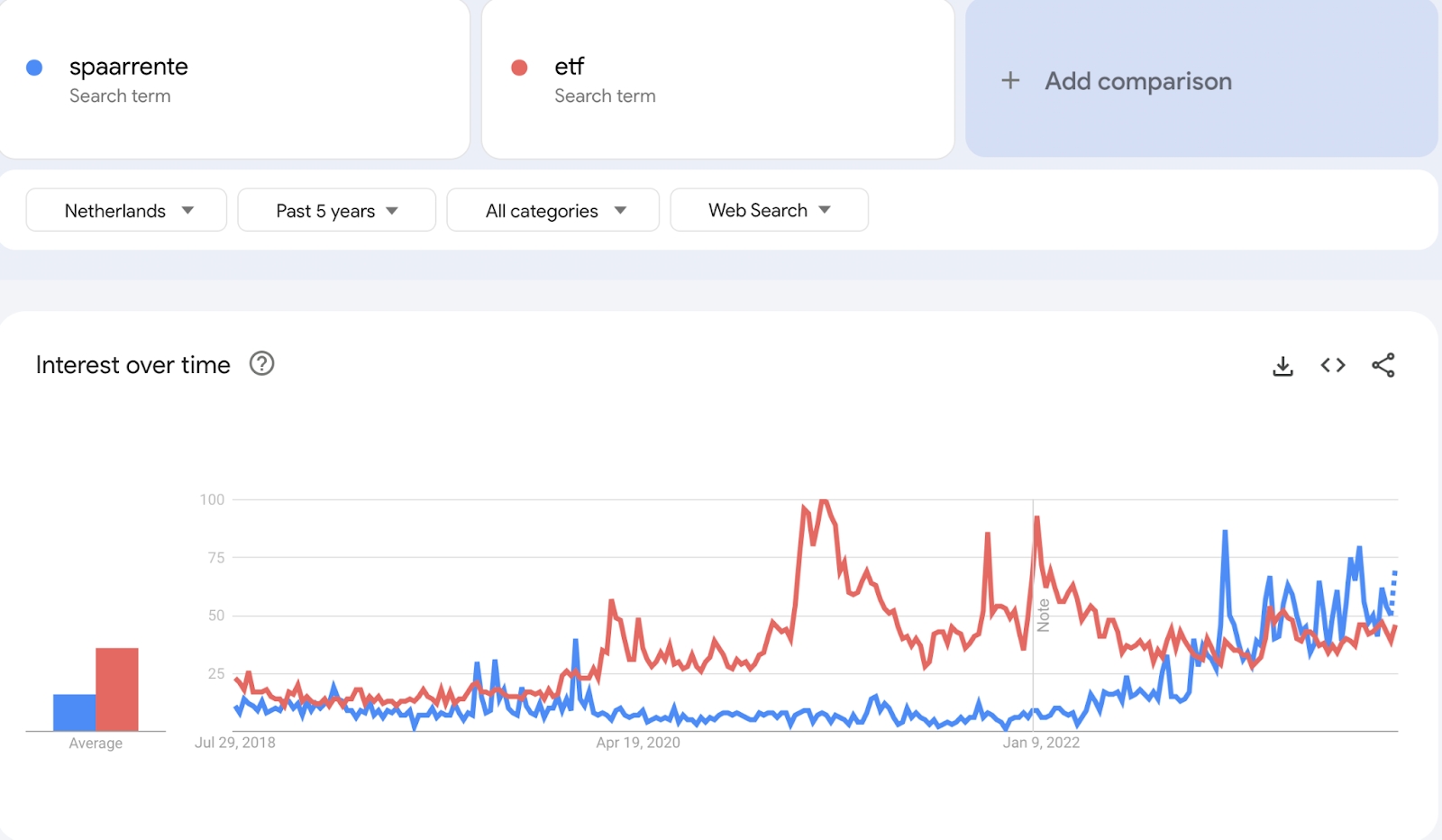Edit the etf search term

(570, 67)
